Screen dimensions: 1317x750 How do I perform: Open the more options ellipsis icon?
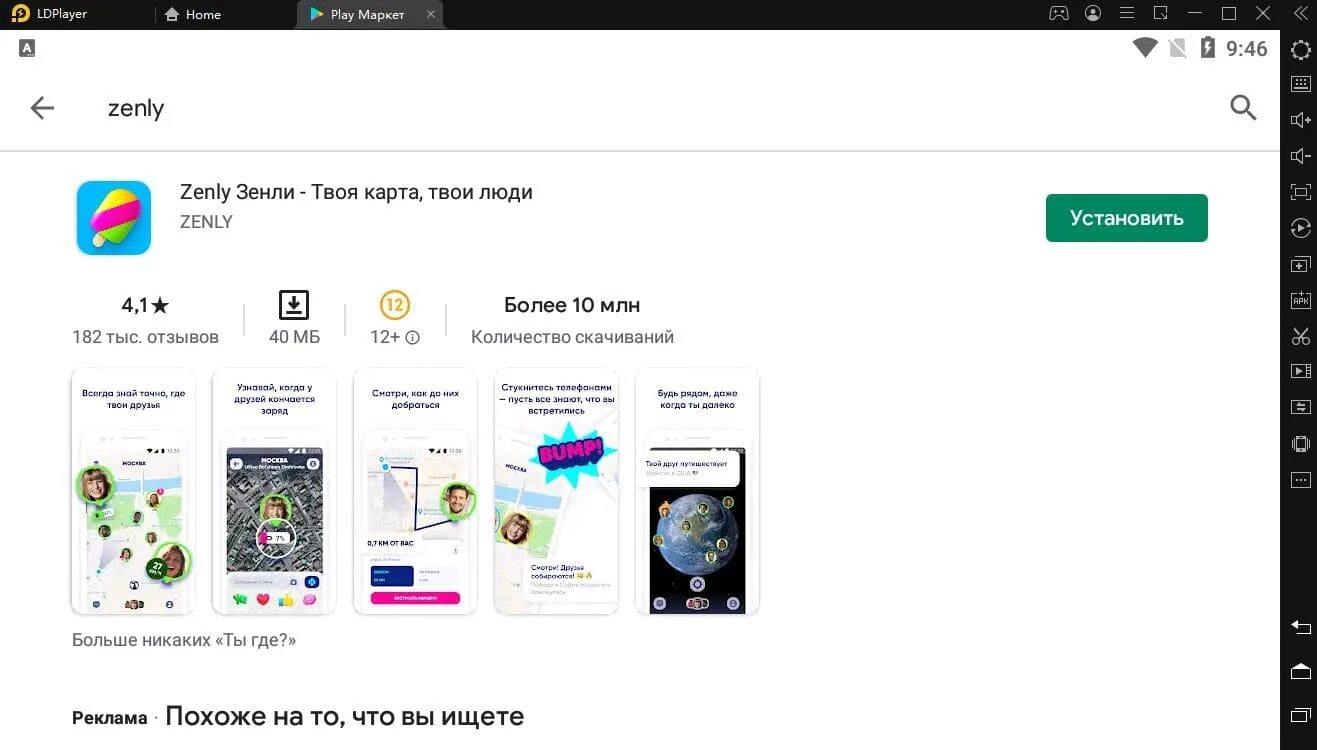pos(1300,480)
